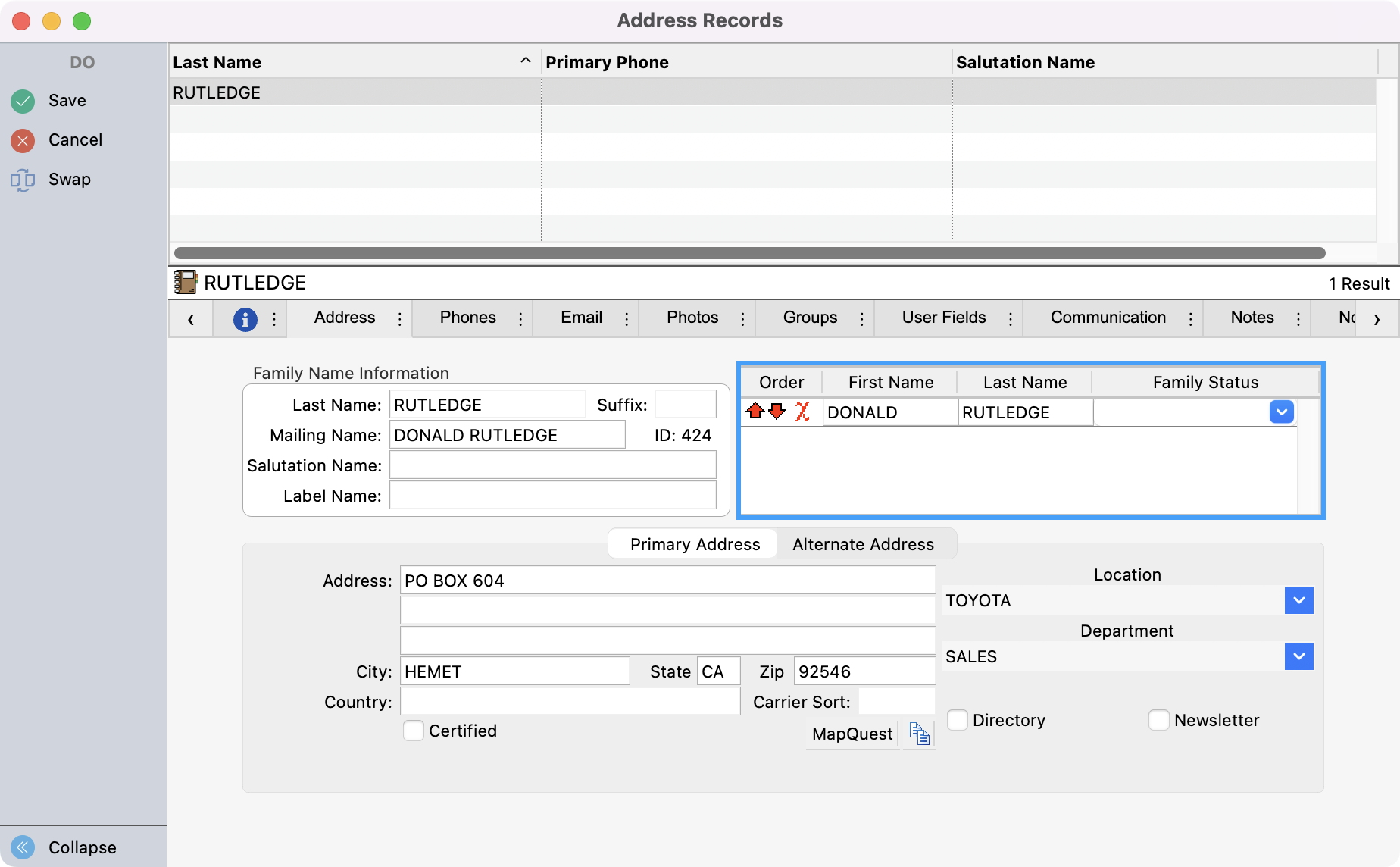Click the MapQuest button
The height and width of the screenshot is (867, 1400).
pyautogui.click(x=852, y=734)
